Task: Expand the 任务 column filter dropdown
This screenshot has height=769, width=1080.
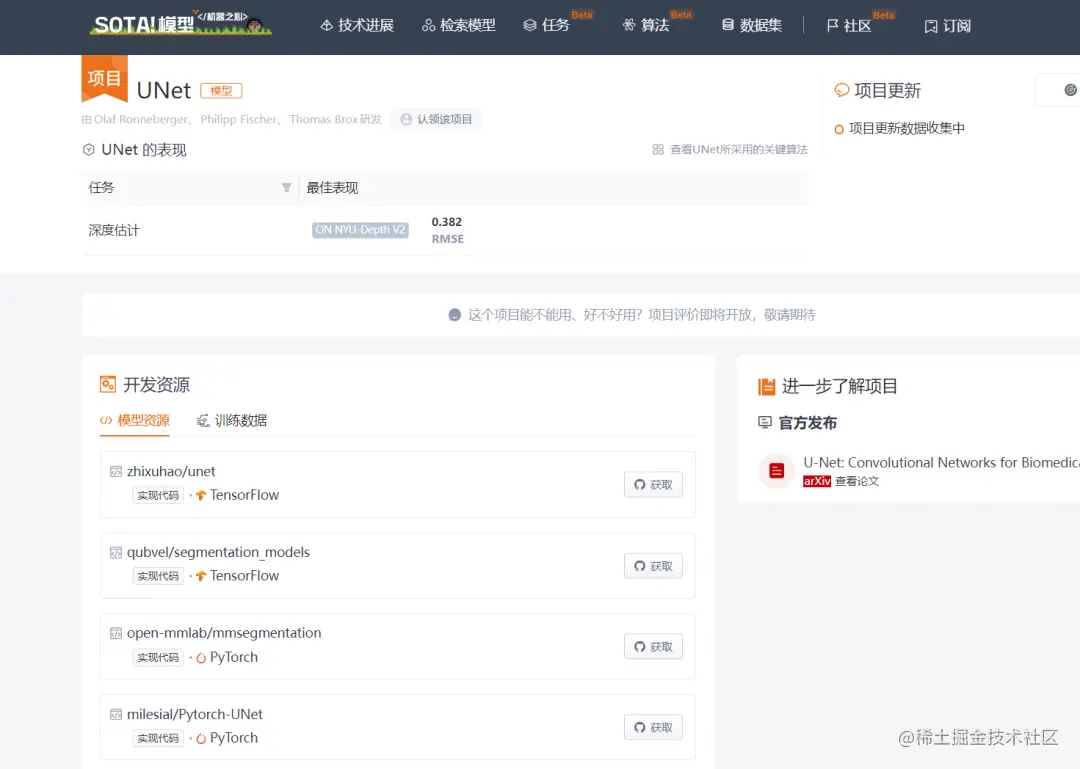Action: (x=287, y=187)
